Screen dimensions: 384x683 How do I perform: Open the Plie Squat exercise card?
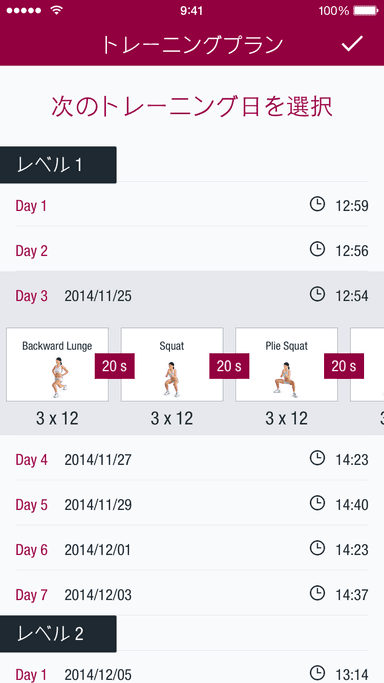click(286, 365)
